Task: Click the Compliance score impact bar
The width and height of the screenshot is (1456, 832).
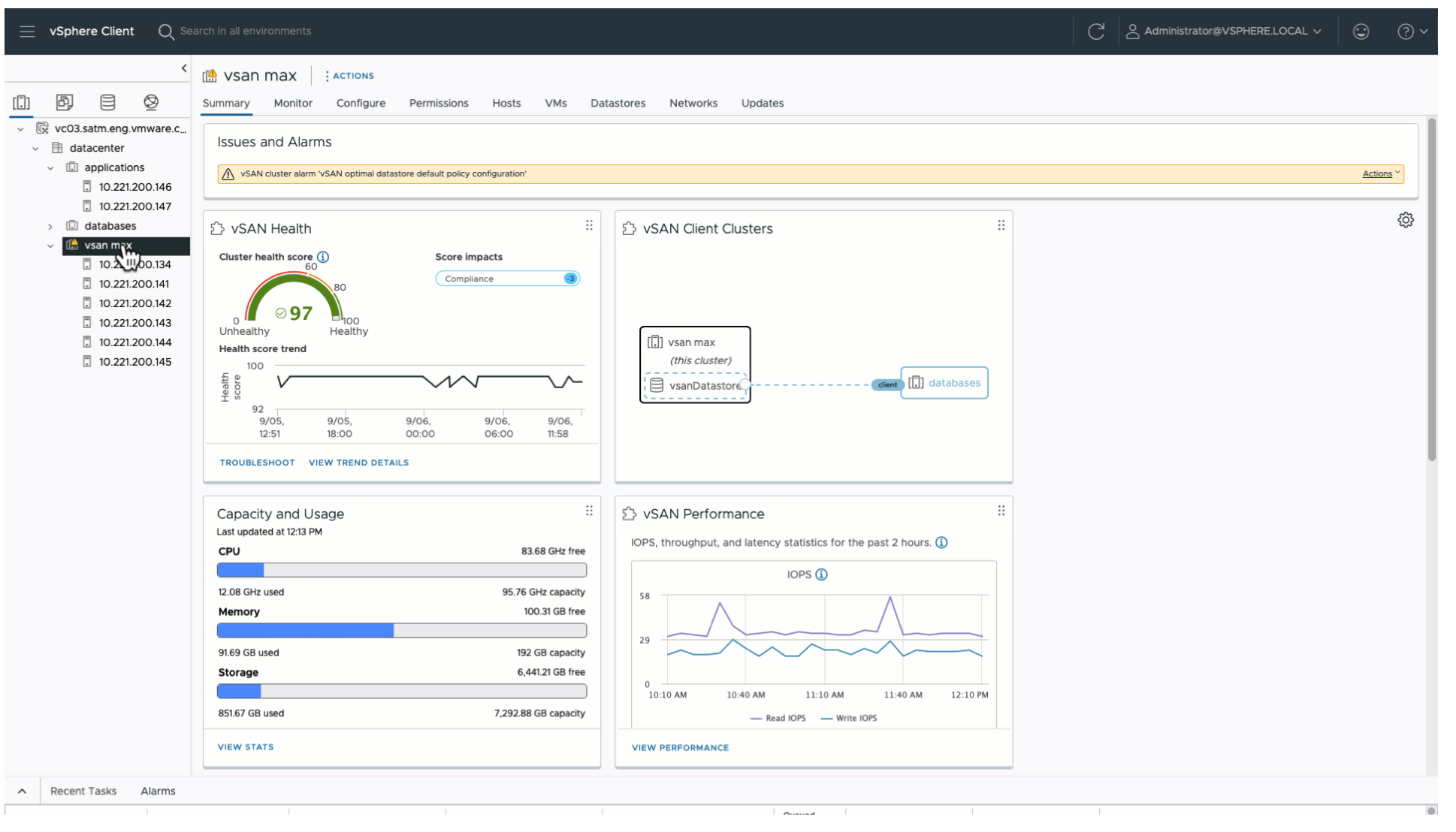Action: click(507, 279)
